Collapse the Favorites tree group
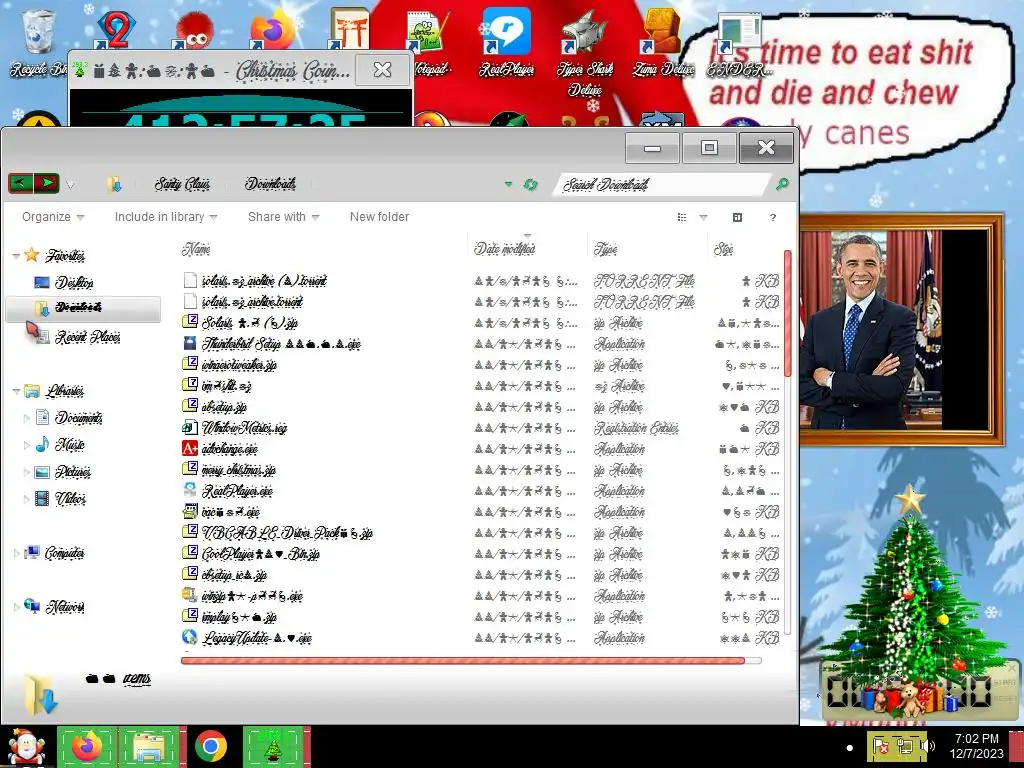1024x768 pixels. coord(16,256)
